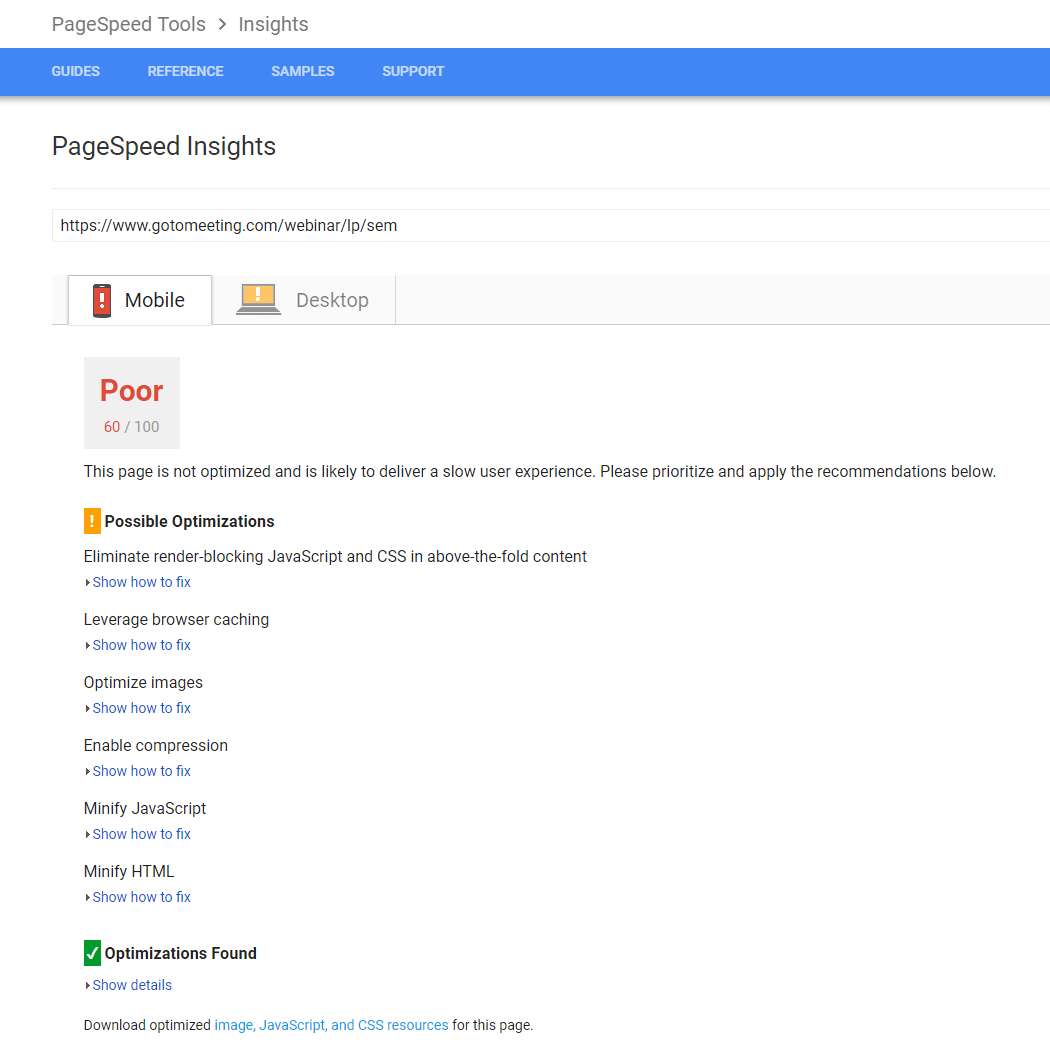Viewport: 1050px width, 1044px height.
Task: Expand fix details for Minify JavaScript
Action: 141,834
